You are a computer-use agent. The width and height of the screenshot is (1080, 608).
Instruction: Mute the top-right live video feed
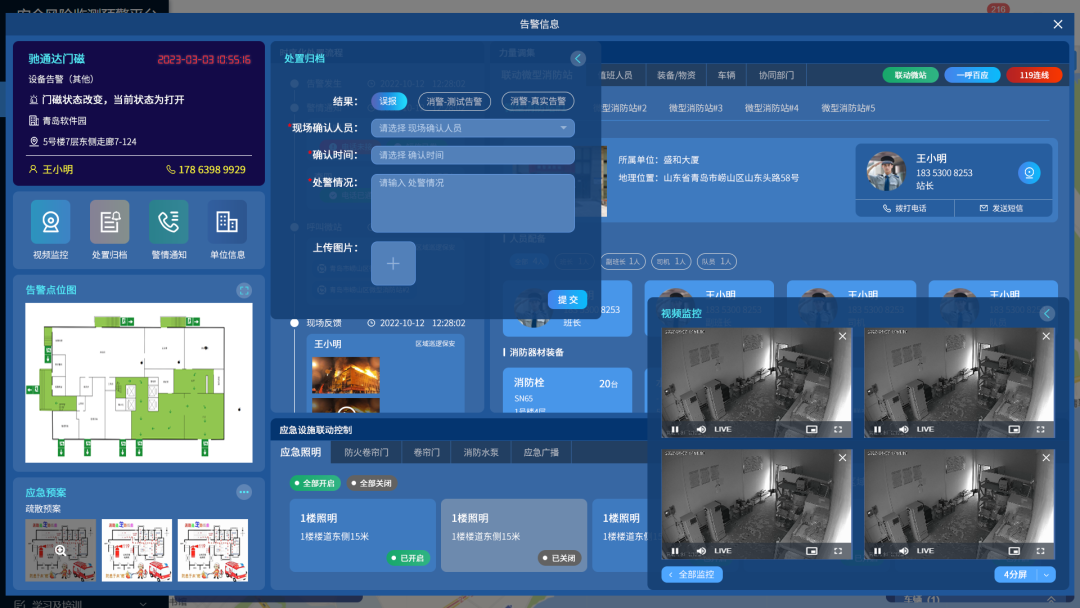tap(904, 429)
